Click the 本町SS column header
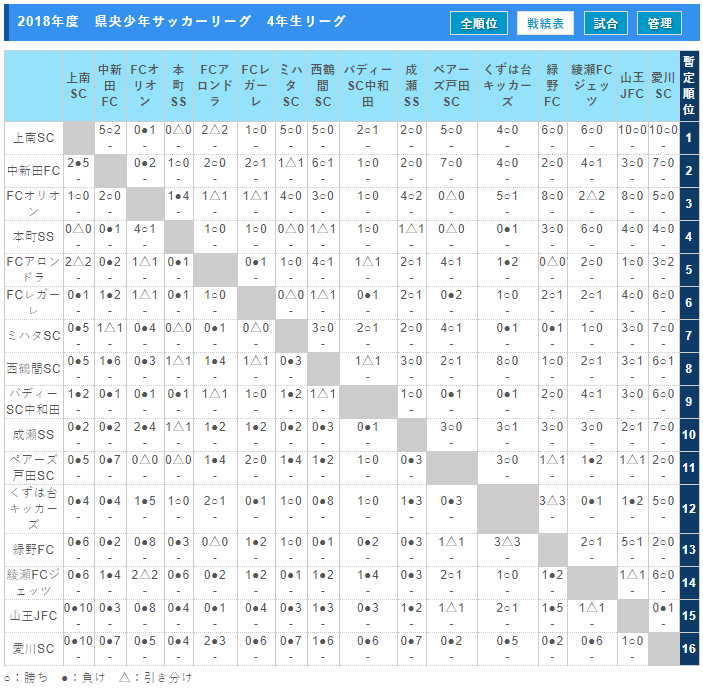Viewport: 703px width, 688px height. pyautogui.click(x=179, y=86)
